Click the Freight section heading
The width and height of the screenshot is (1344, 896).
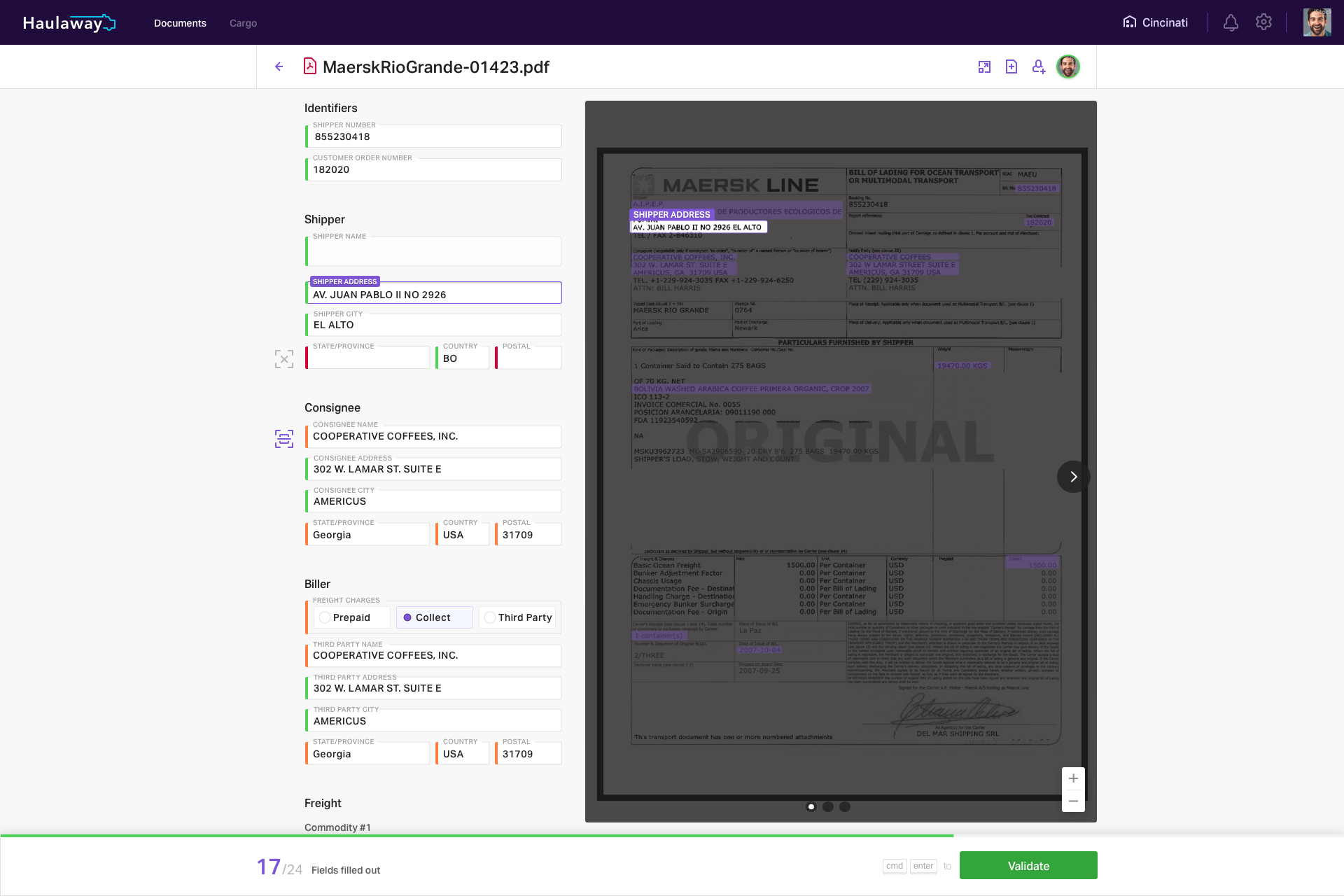323,803
